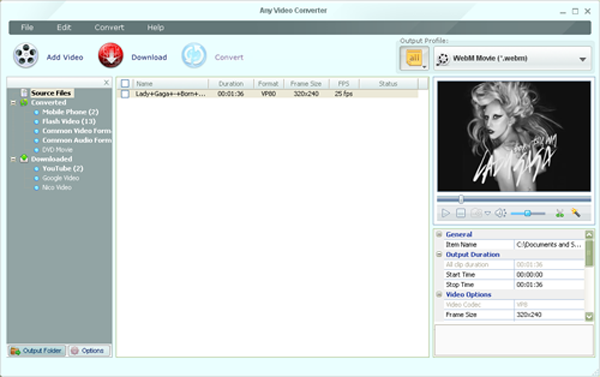The image size is (600, 377).
Task: Open the 'all' output profile category button
Action: [414, 58]
